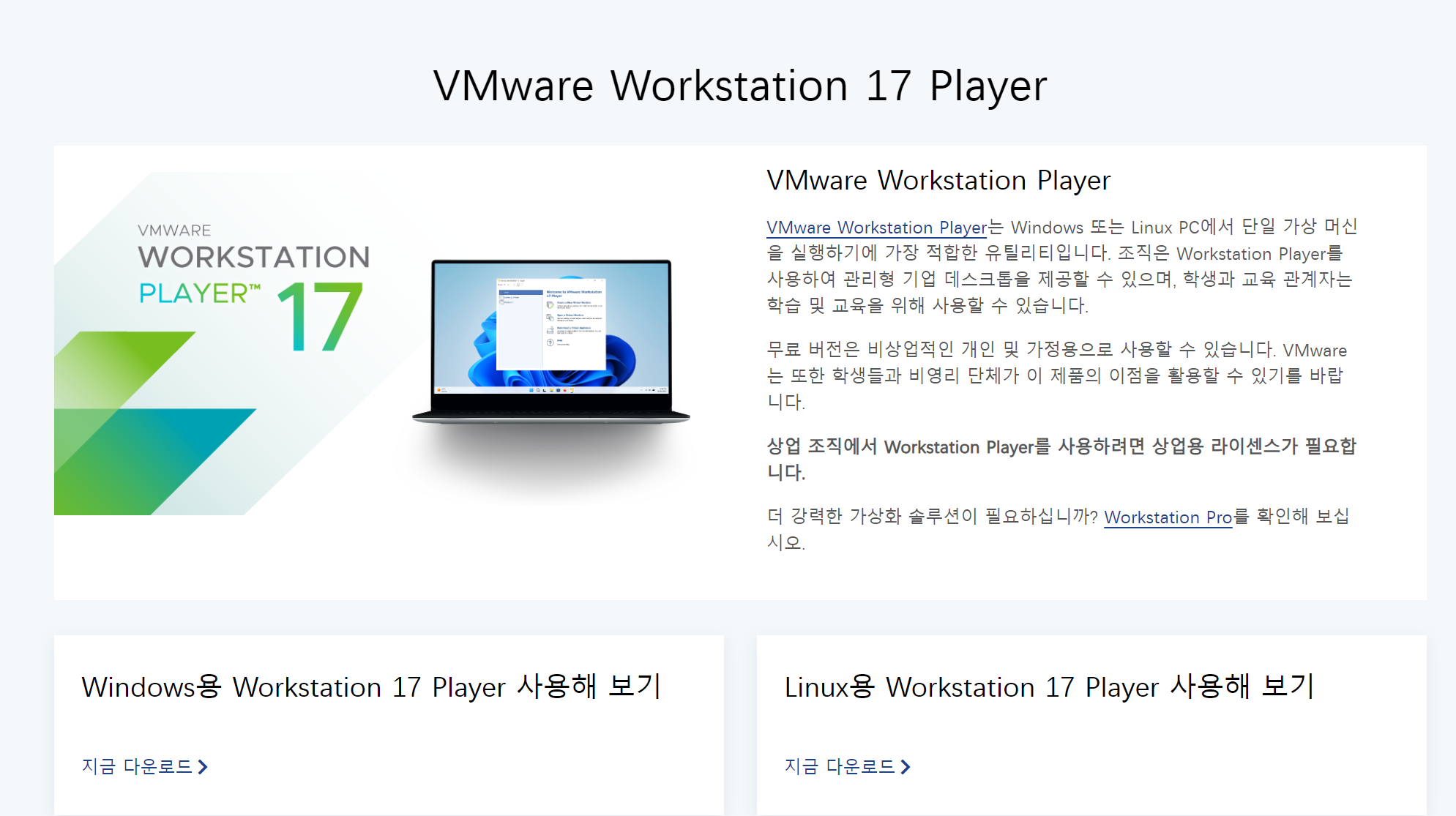Select the Windows용 Workstation 17 Player heading
The height and width of the screenshot is (816, 1456).
click(371, 687)
